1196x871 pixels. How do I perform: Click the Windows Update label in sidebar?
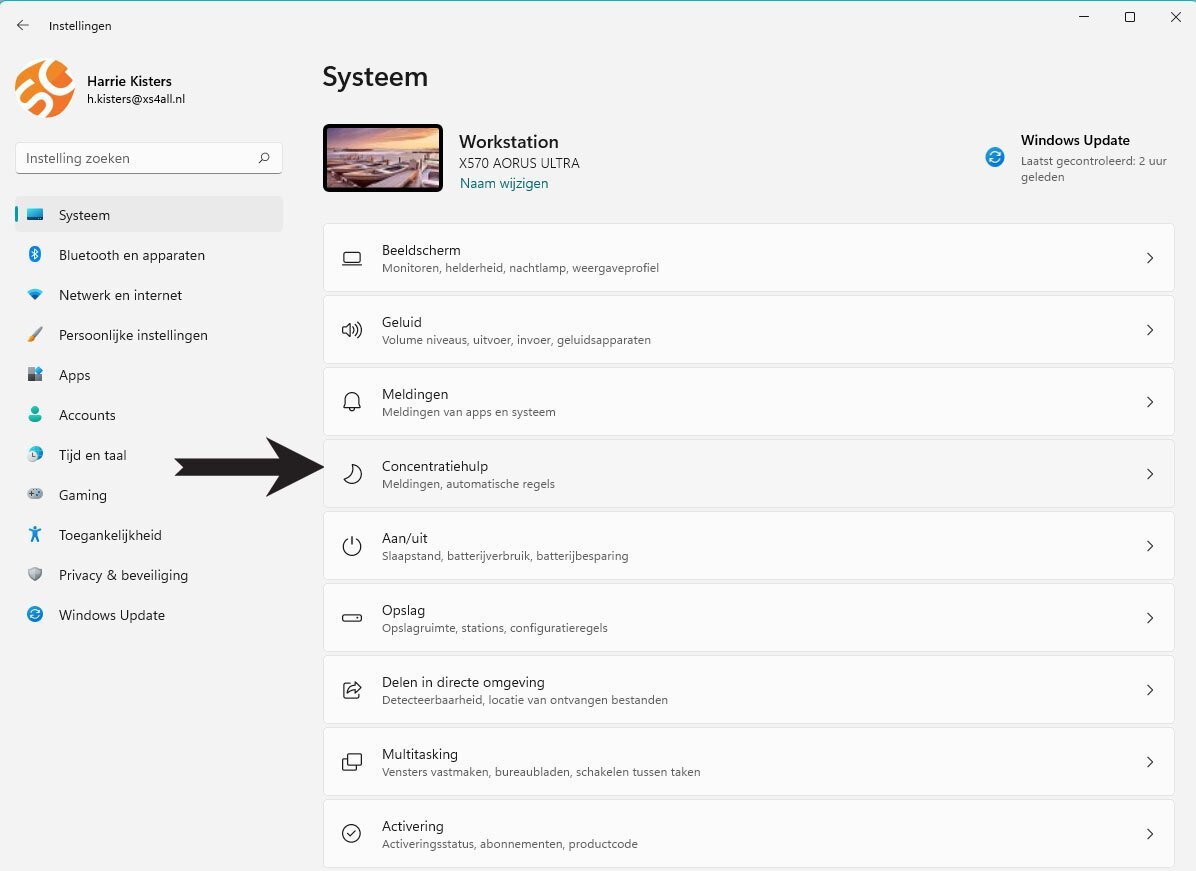tap(111, 615)
